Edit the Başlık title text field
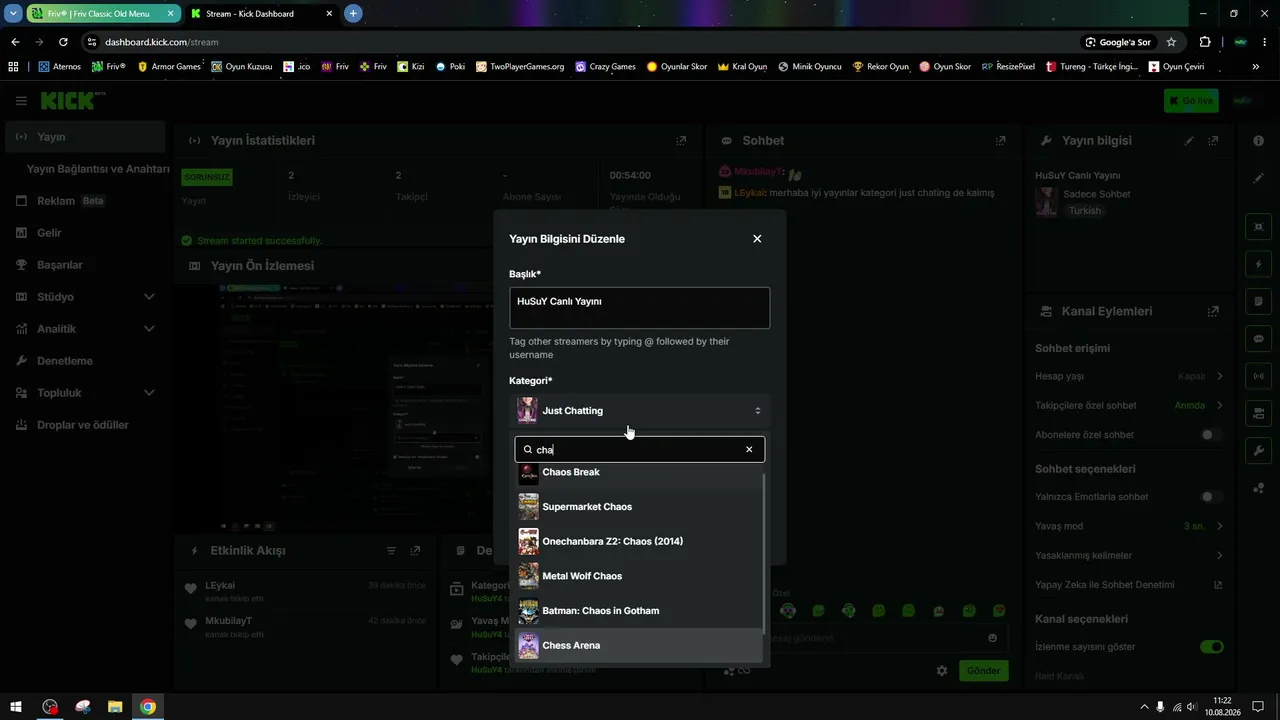The height and width of the screenshot is (720, 1280). pyautogui.click(x=639, y=308)
